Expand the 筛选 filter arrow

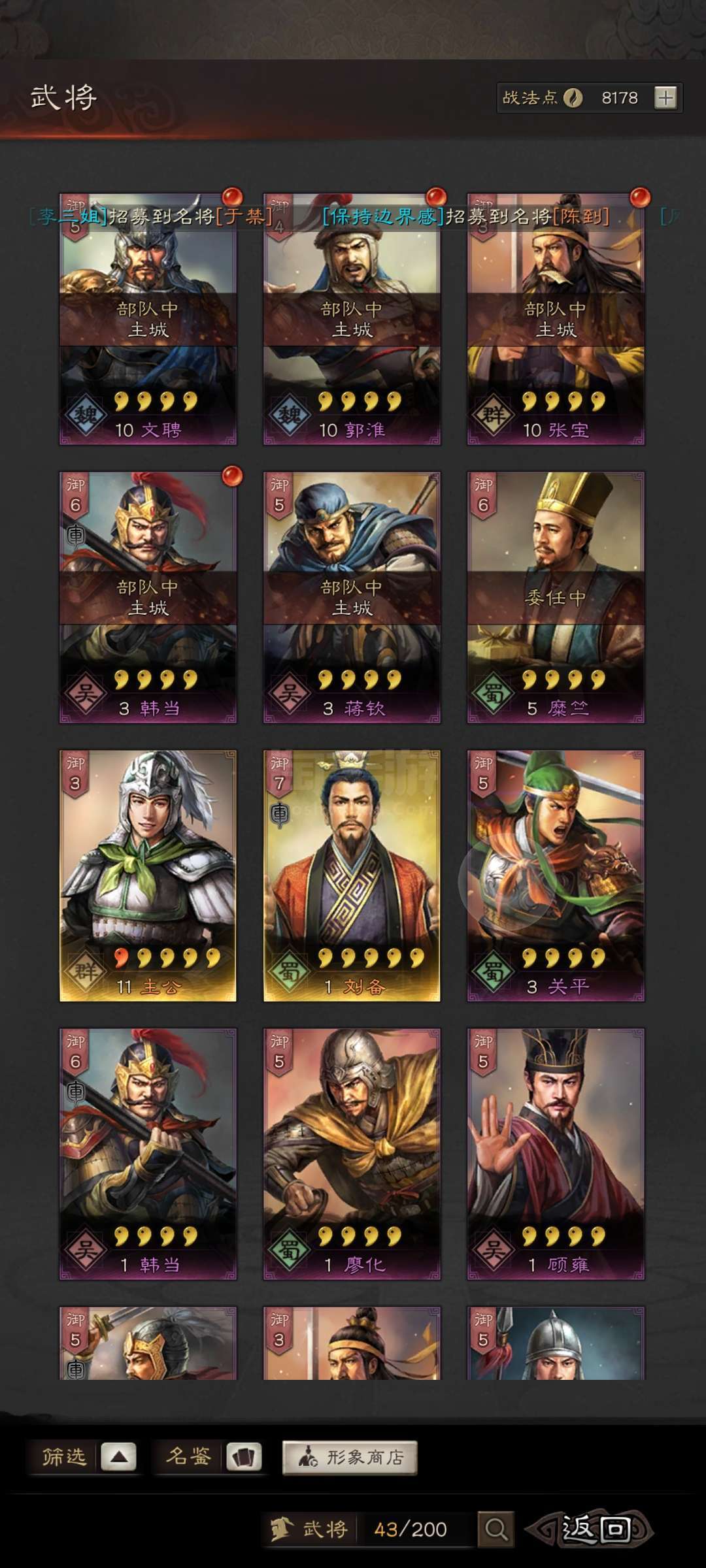tap(119, 1457)
